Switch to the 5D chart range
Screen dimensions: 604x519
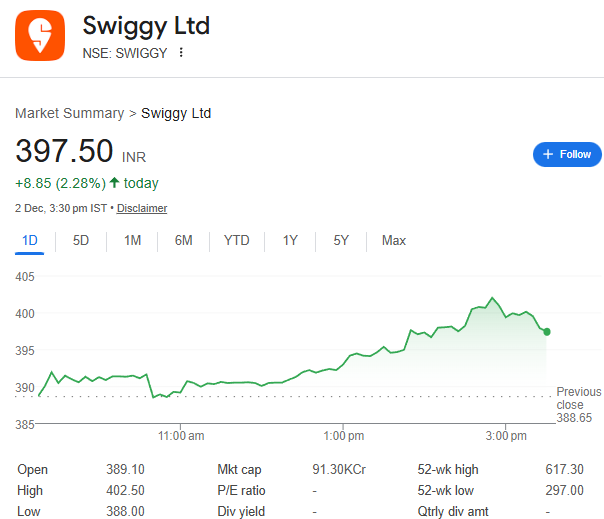point(81,240)
